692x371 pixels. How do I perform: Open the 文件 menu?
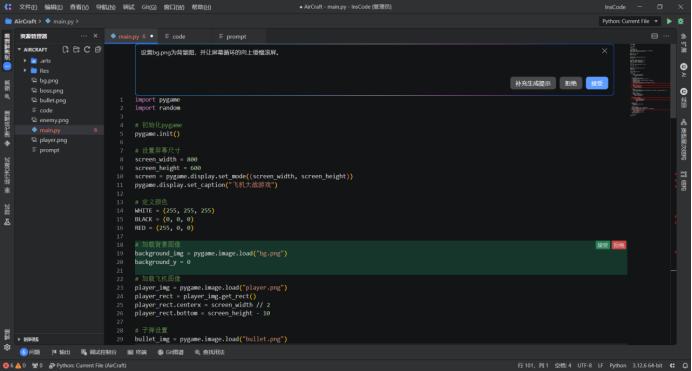28,7
